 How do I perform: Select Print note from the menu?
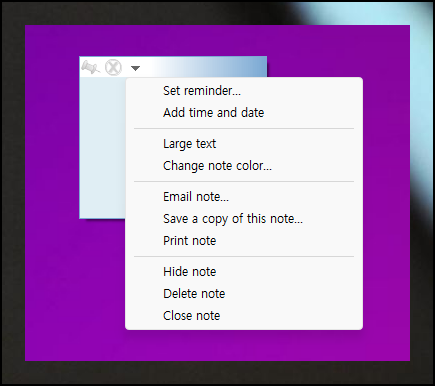tap(244, 241)
